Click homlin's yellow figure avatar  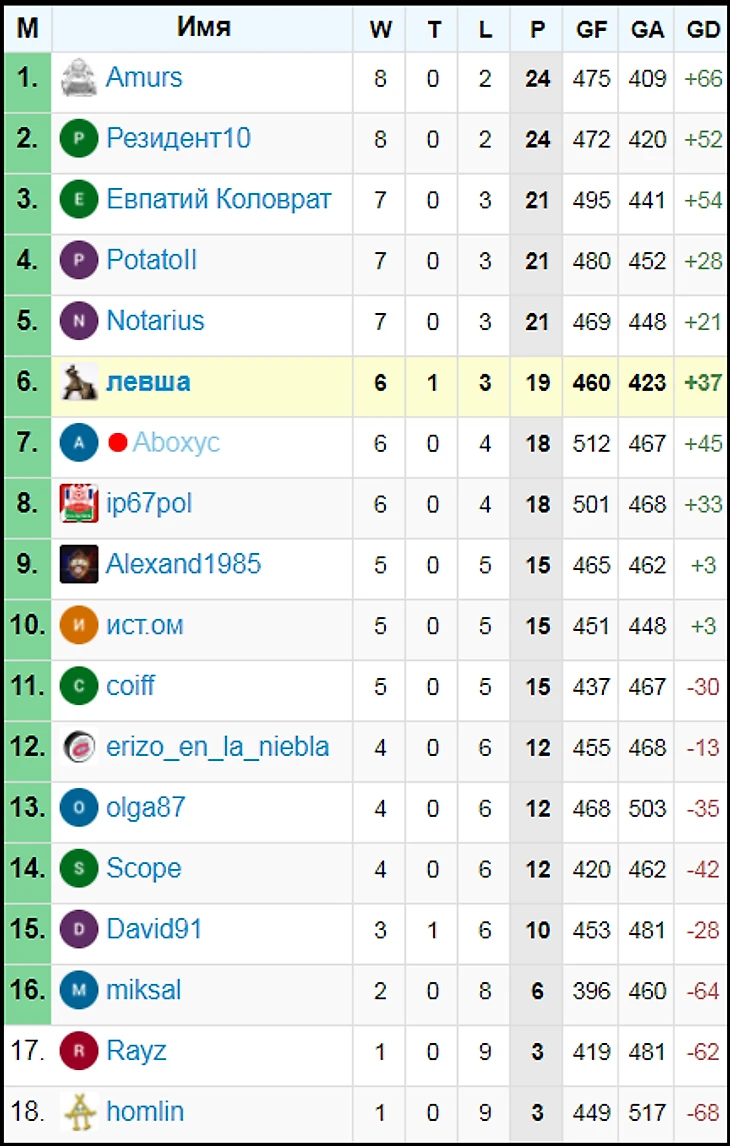[x=79, y=1112]
